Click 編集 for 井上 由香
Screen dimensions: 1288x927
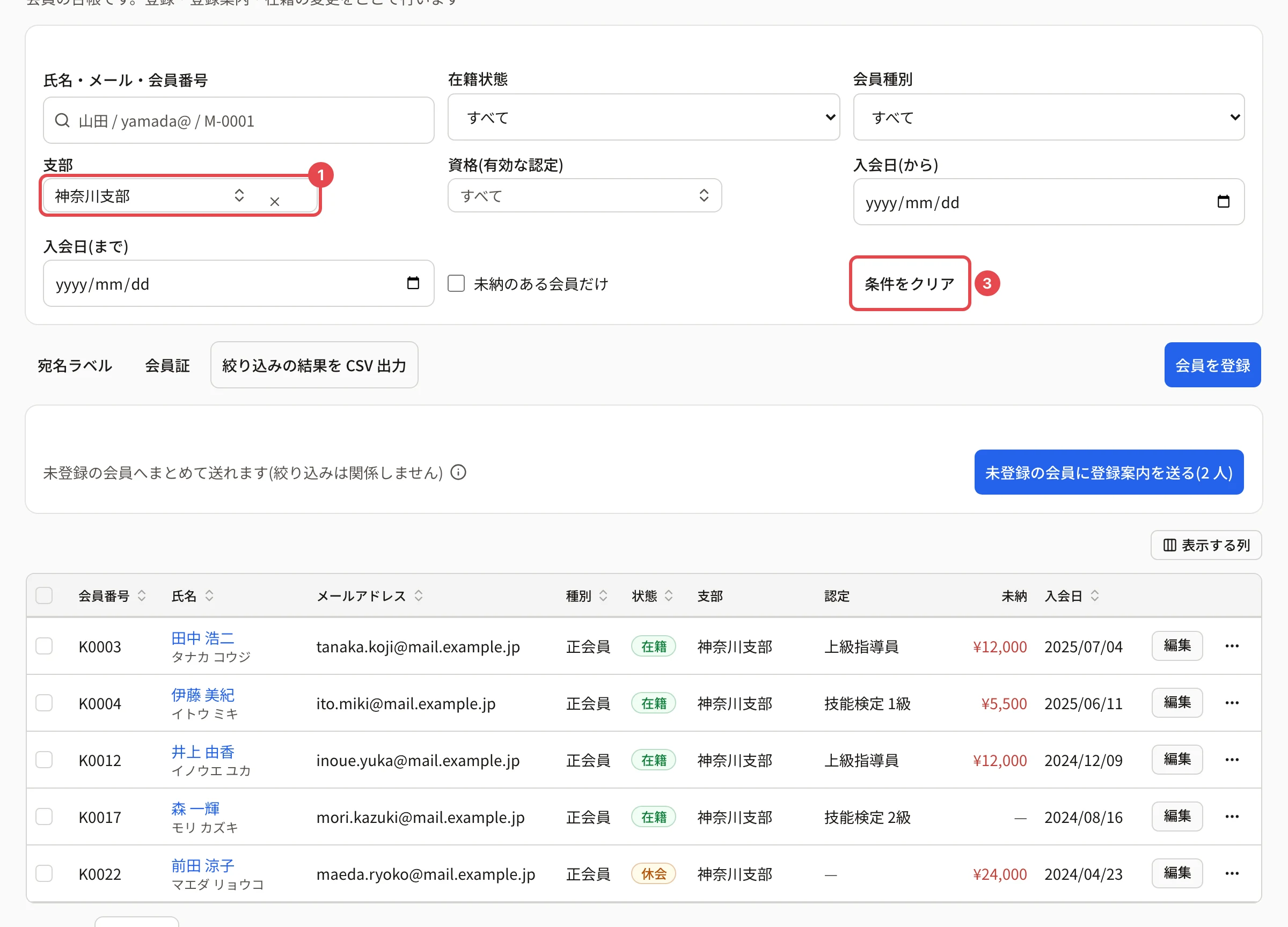pyautogui.click(x=1177, y=759)
